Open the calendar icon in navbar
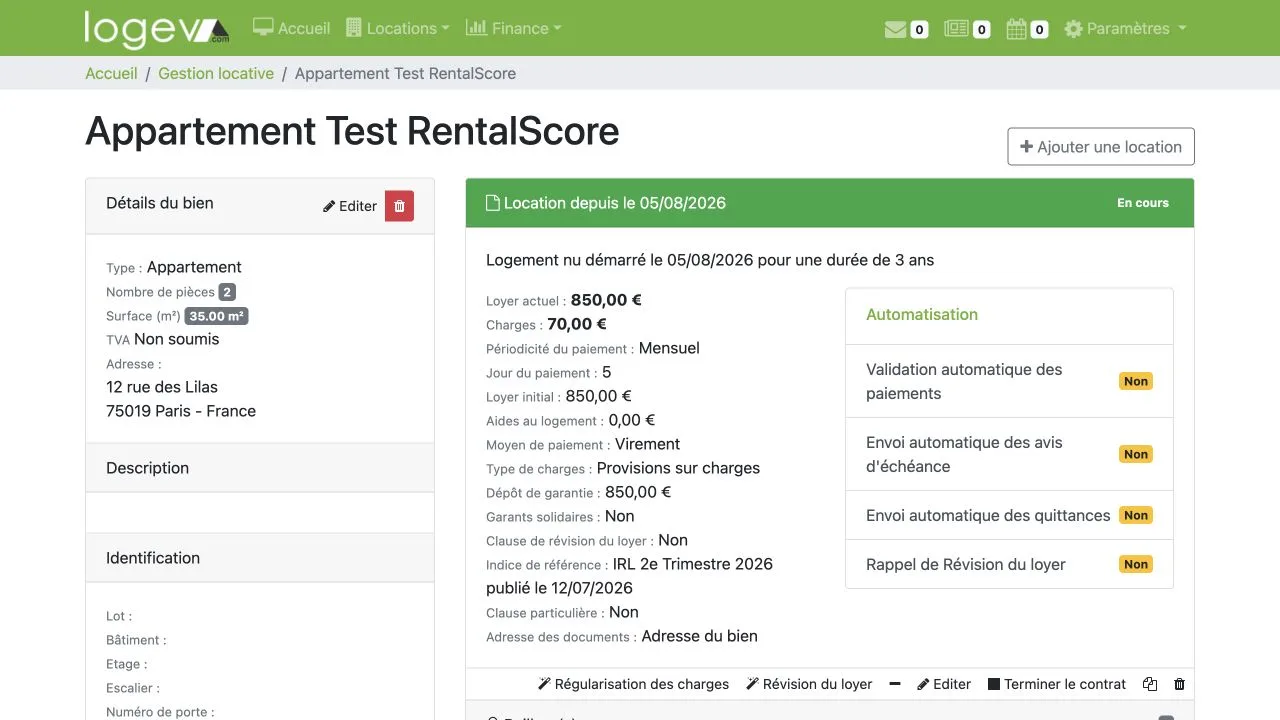This screenshot has width=1280, height=720. point(1016,29)
